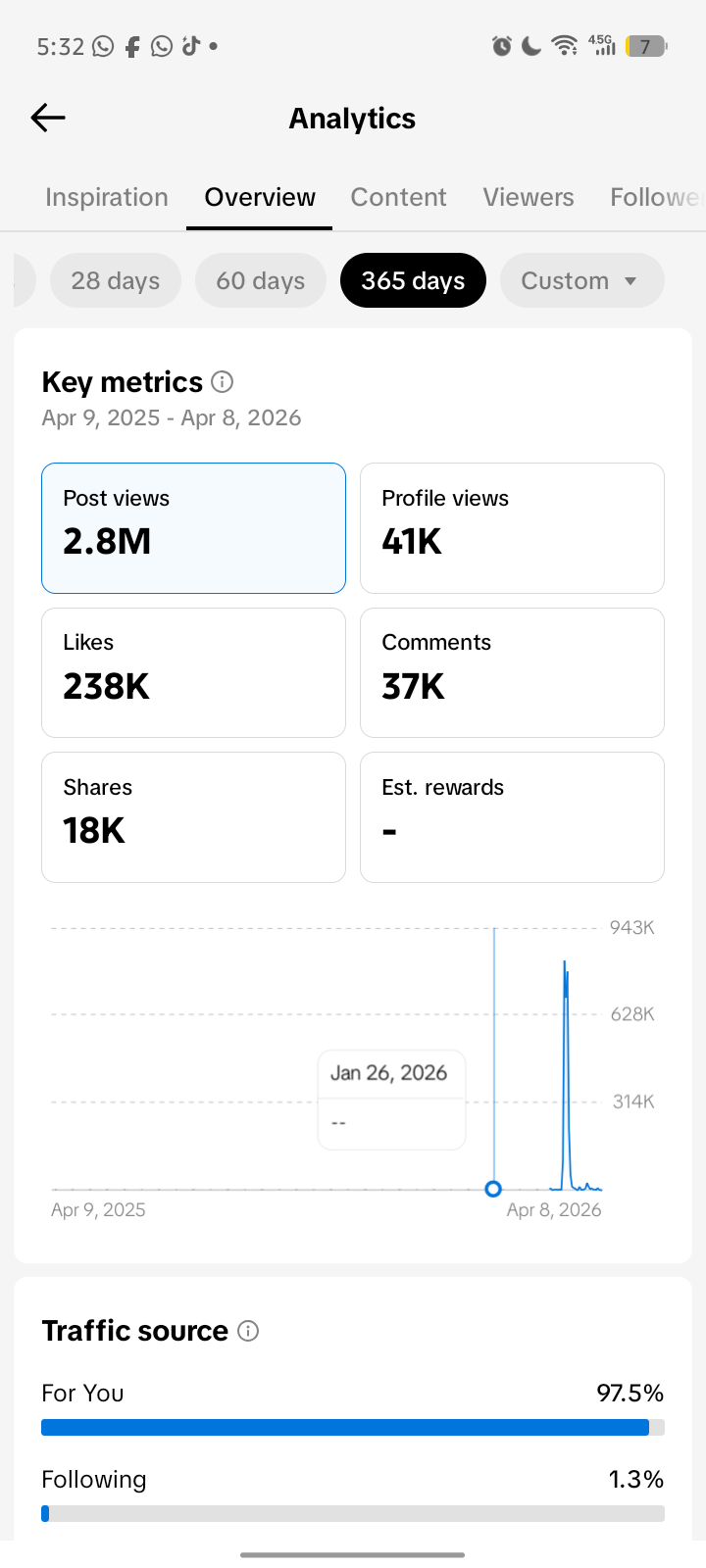
Task: Select the Profile views metric card
Action: click(x=512, y=528)
